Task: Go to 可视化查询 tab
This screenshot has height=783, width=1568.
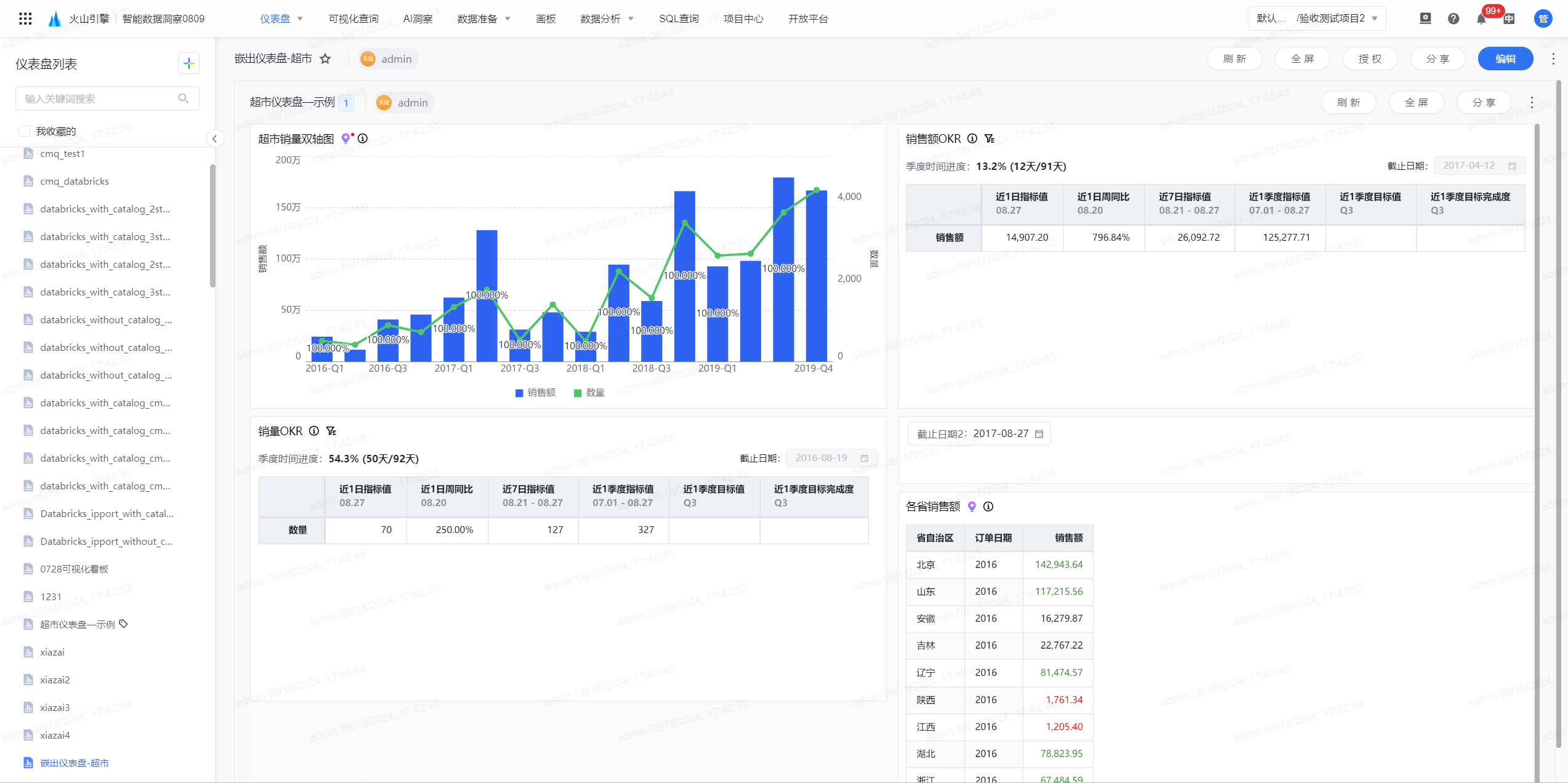Action: pos(354,18)
